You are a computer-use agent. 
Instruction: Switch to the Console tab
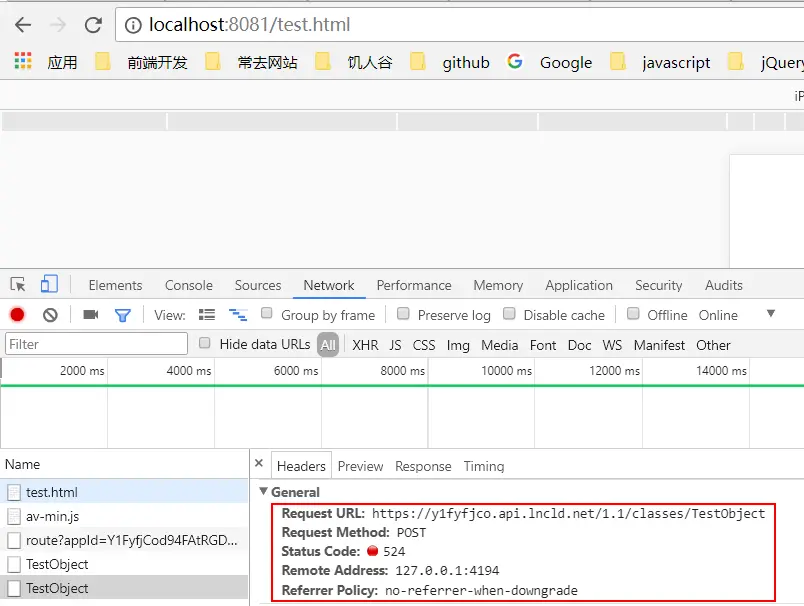pyautogui.click(x=189, y=285)
